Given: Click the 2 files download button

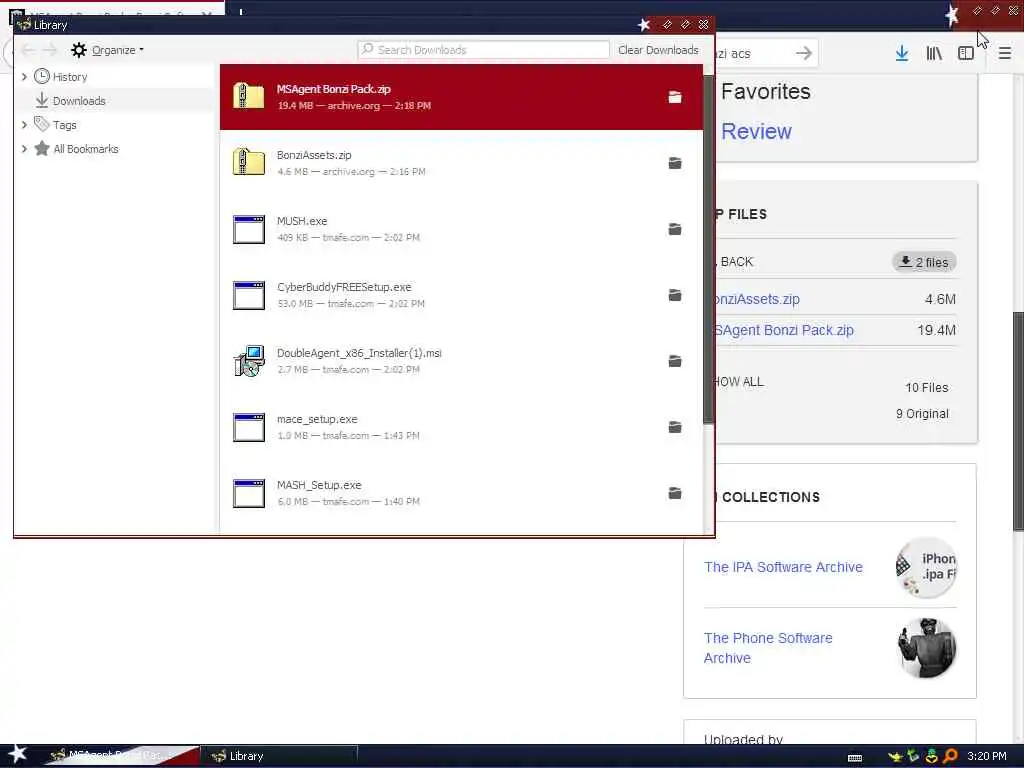Looking at the screenshot, I should click(924, 262).
